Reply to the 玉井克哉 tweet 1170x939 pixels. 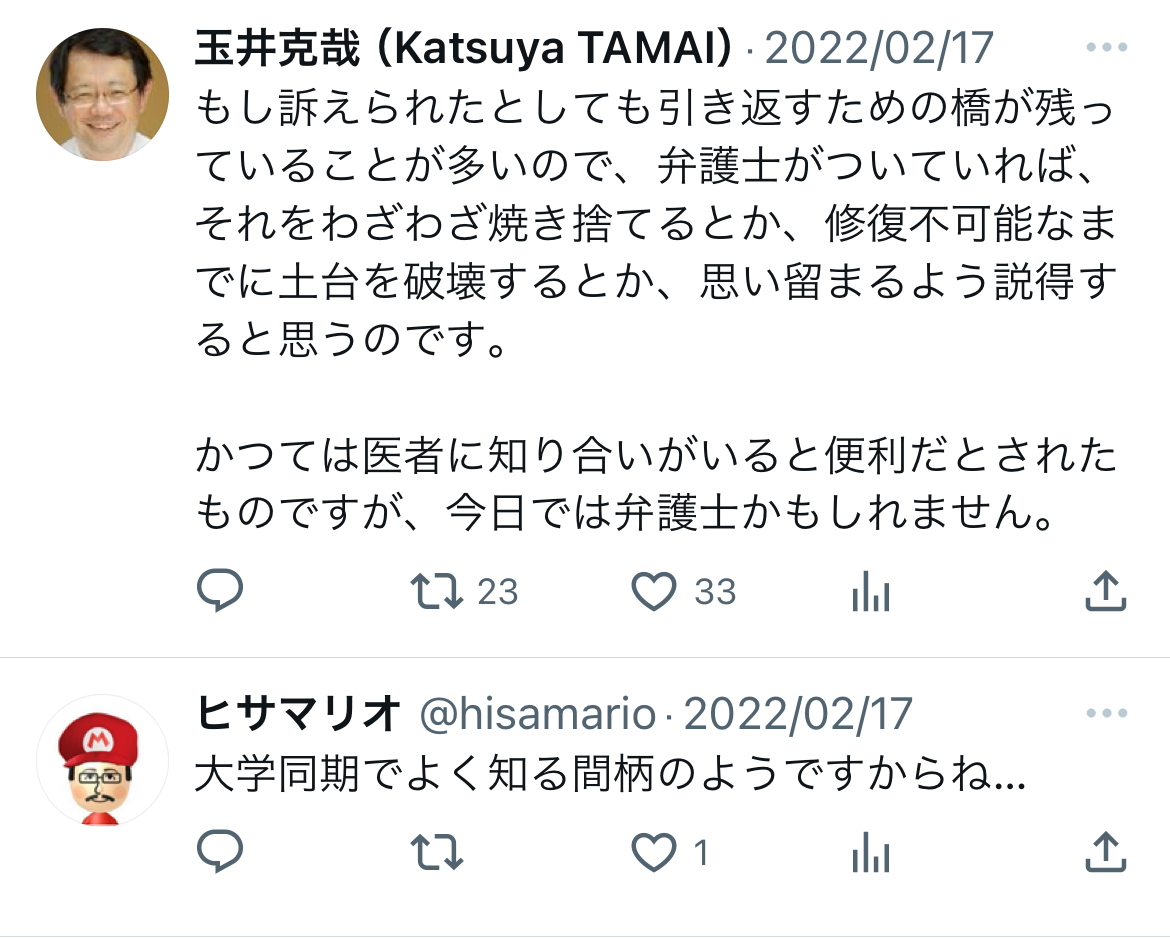point(220,590)
